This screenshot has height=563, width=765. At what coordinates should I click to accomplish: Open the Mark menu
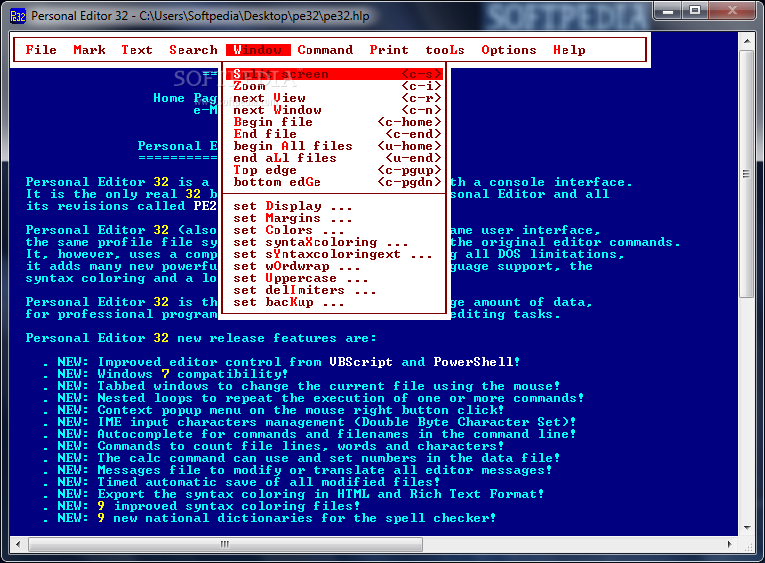[x=89, y=50]
